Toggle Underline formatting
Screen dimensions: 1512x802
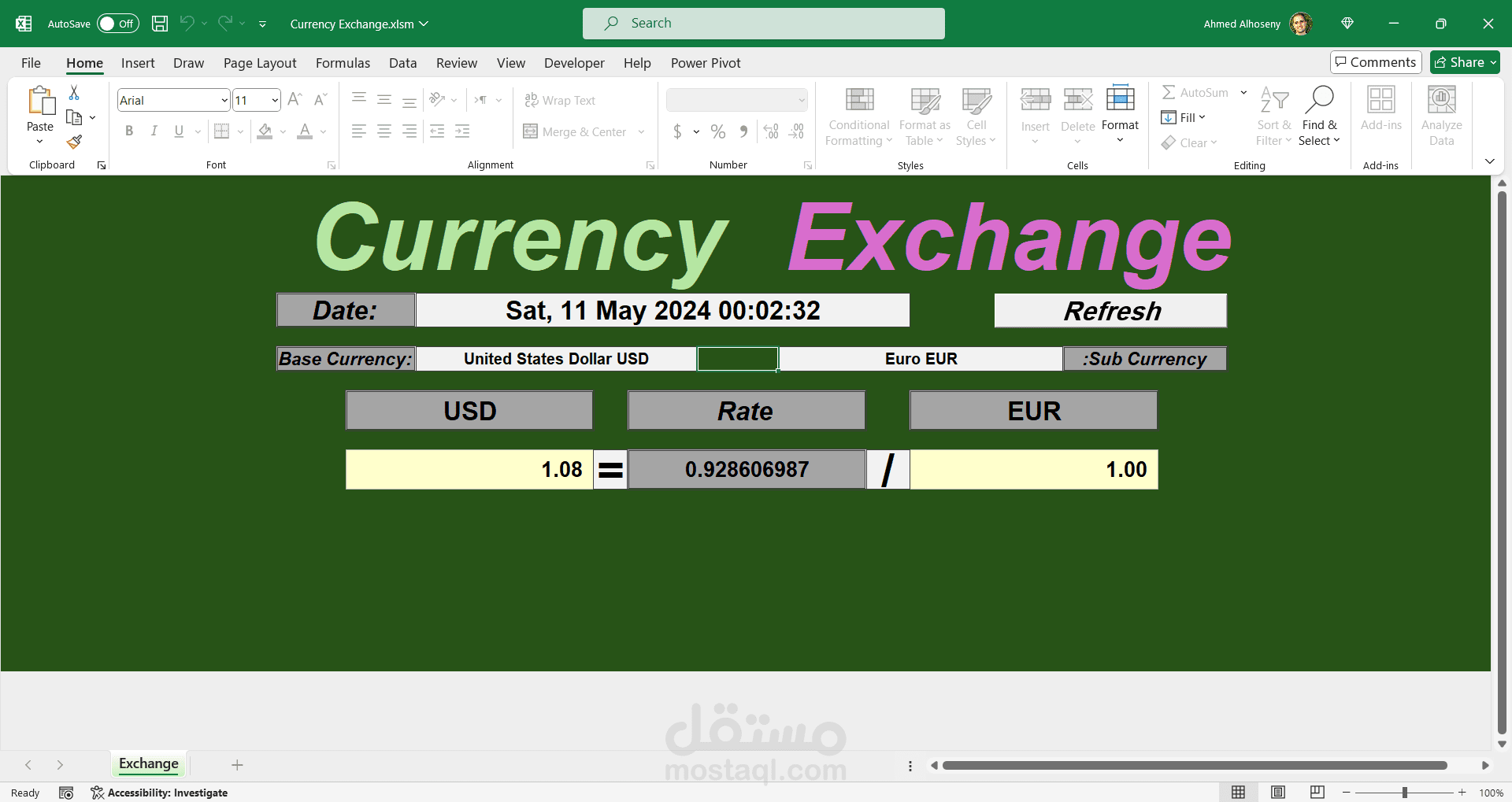[180, 131]
